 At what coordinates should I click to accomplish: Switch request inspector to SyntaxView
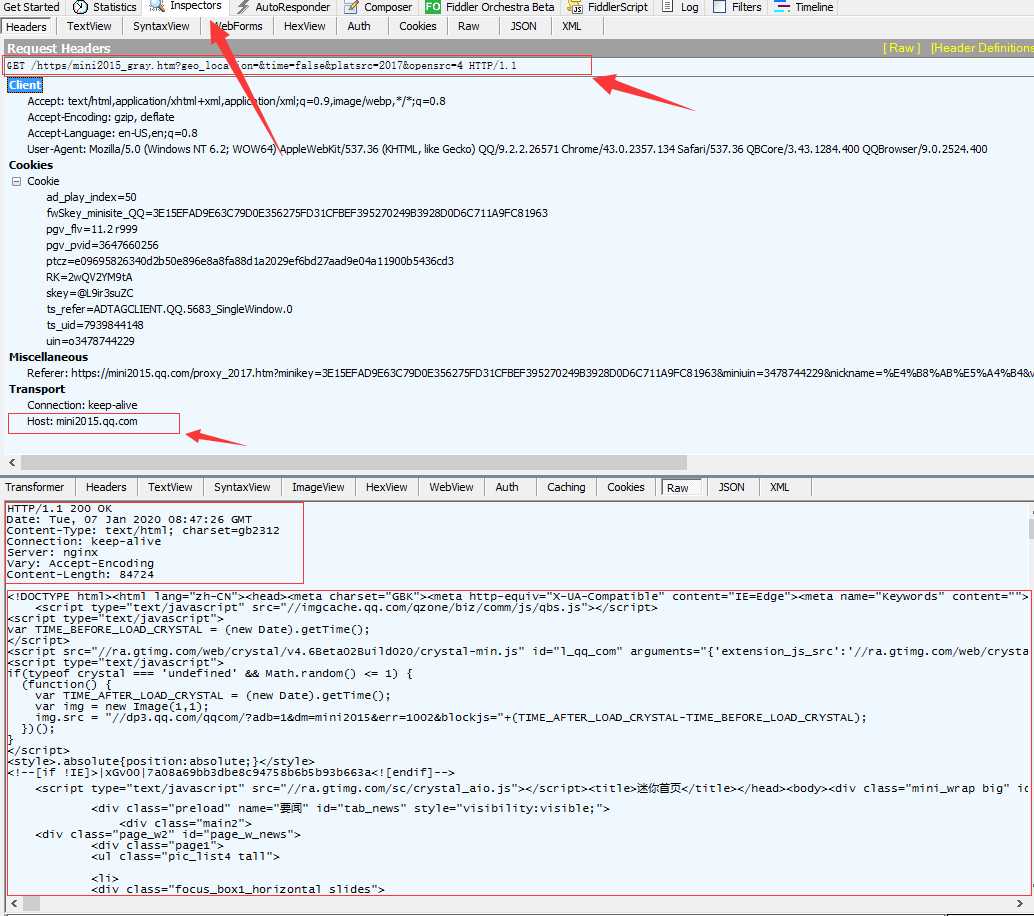[161, 26]
